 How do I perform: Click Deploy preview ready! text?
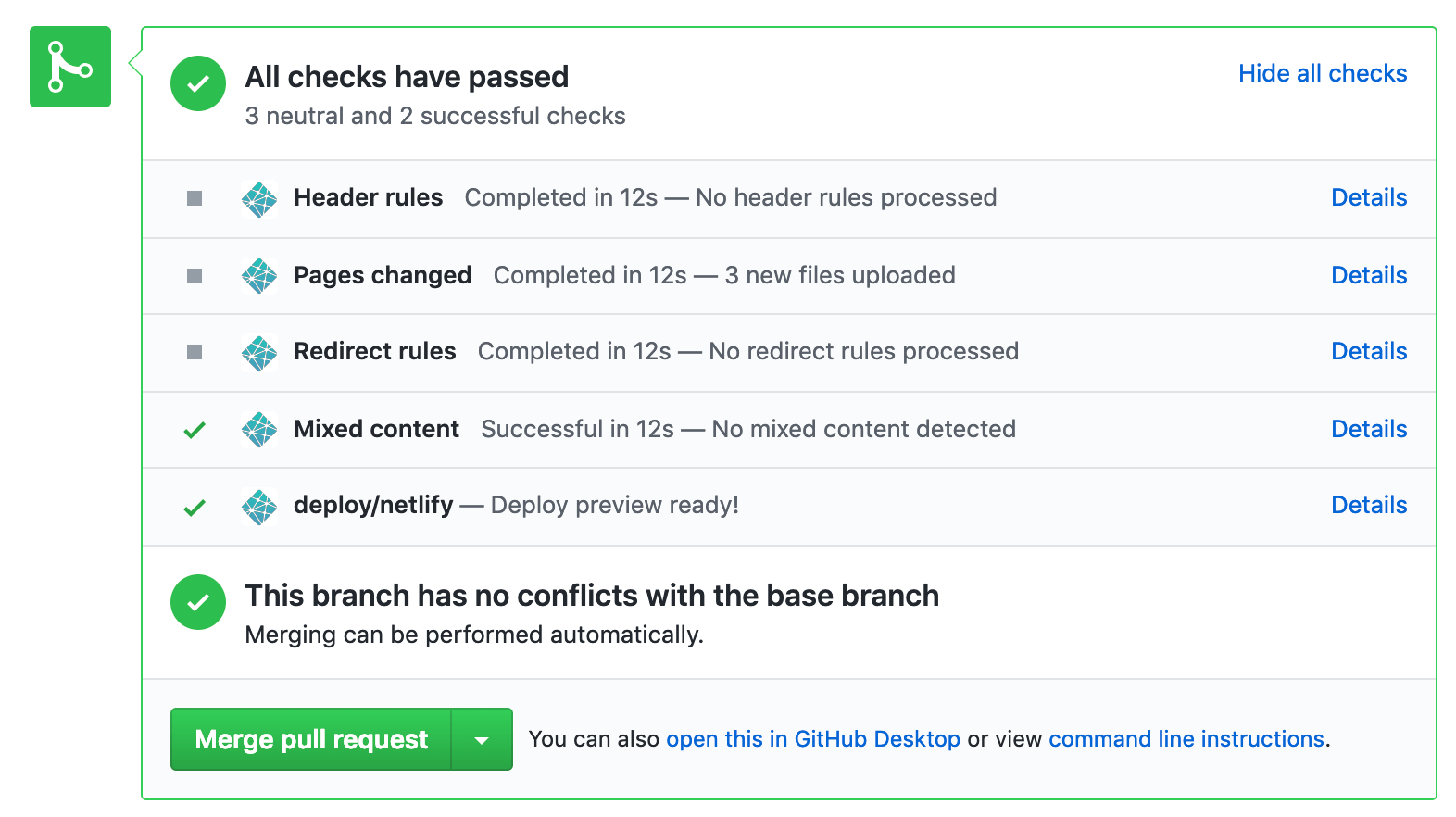click(x=615, y=505)
